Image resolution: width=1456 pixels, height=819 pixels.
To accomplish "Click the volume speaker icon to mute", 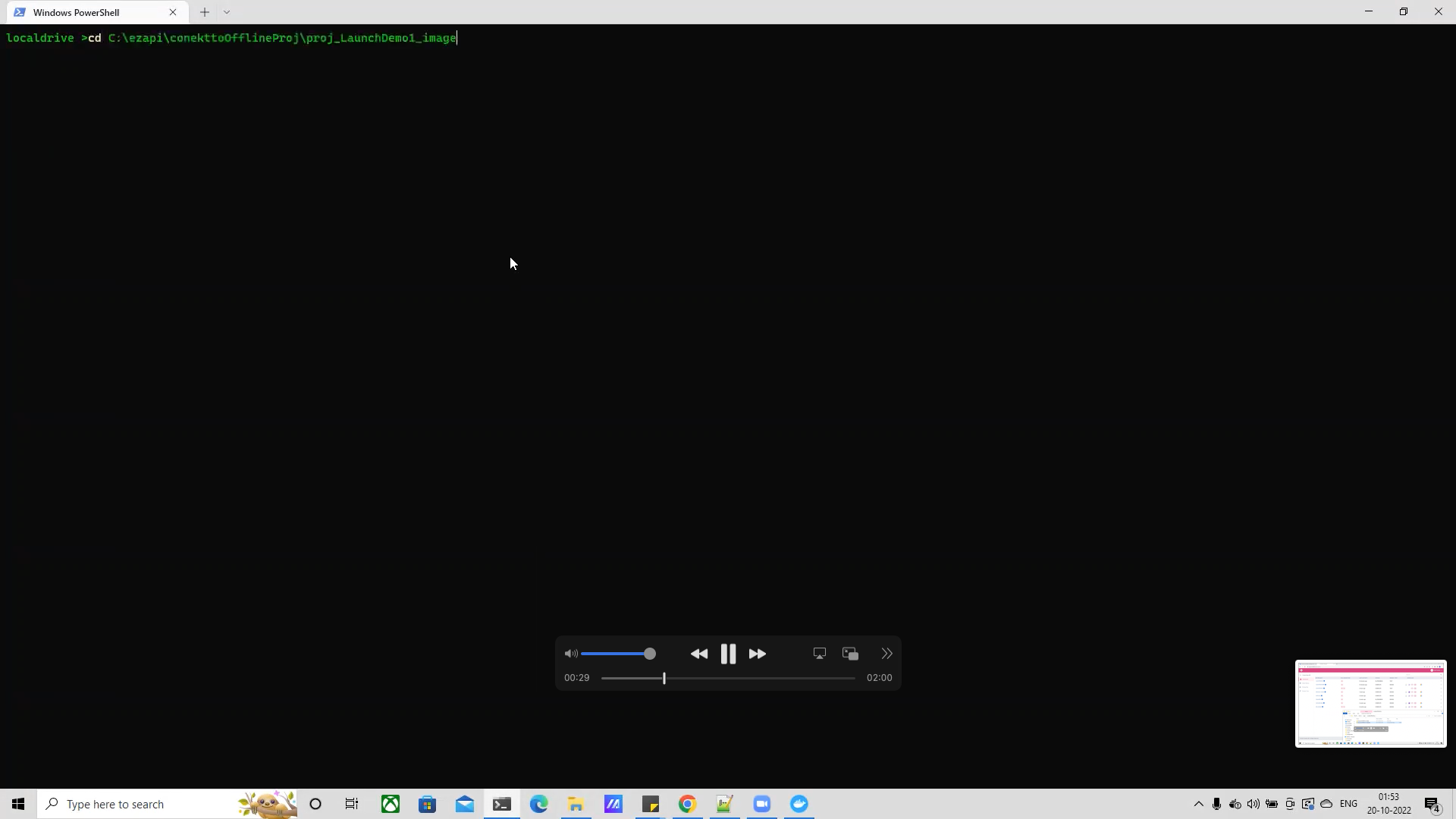I will tap(571, 653).
